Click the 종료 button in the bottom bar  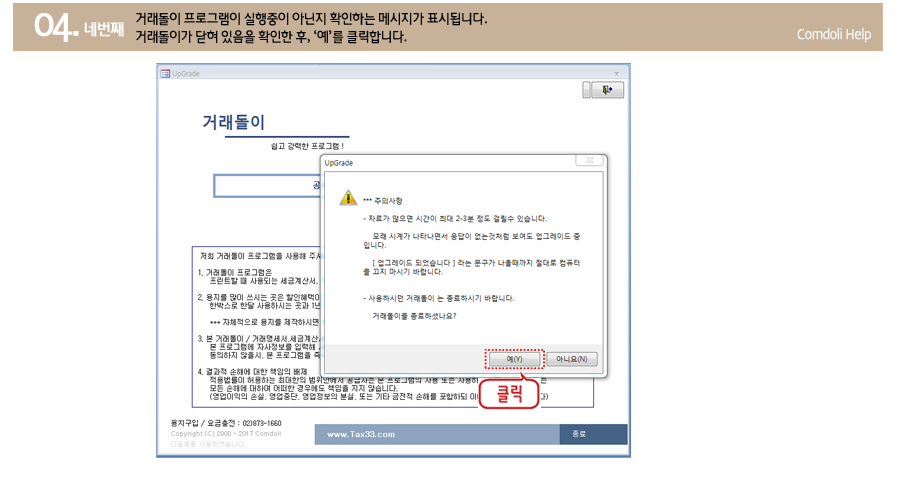(593, 434)
